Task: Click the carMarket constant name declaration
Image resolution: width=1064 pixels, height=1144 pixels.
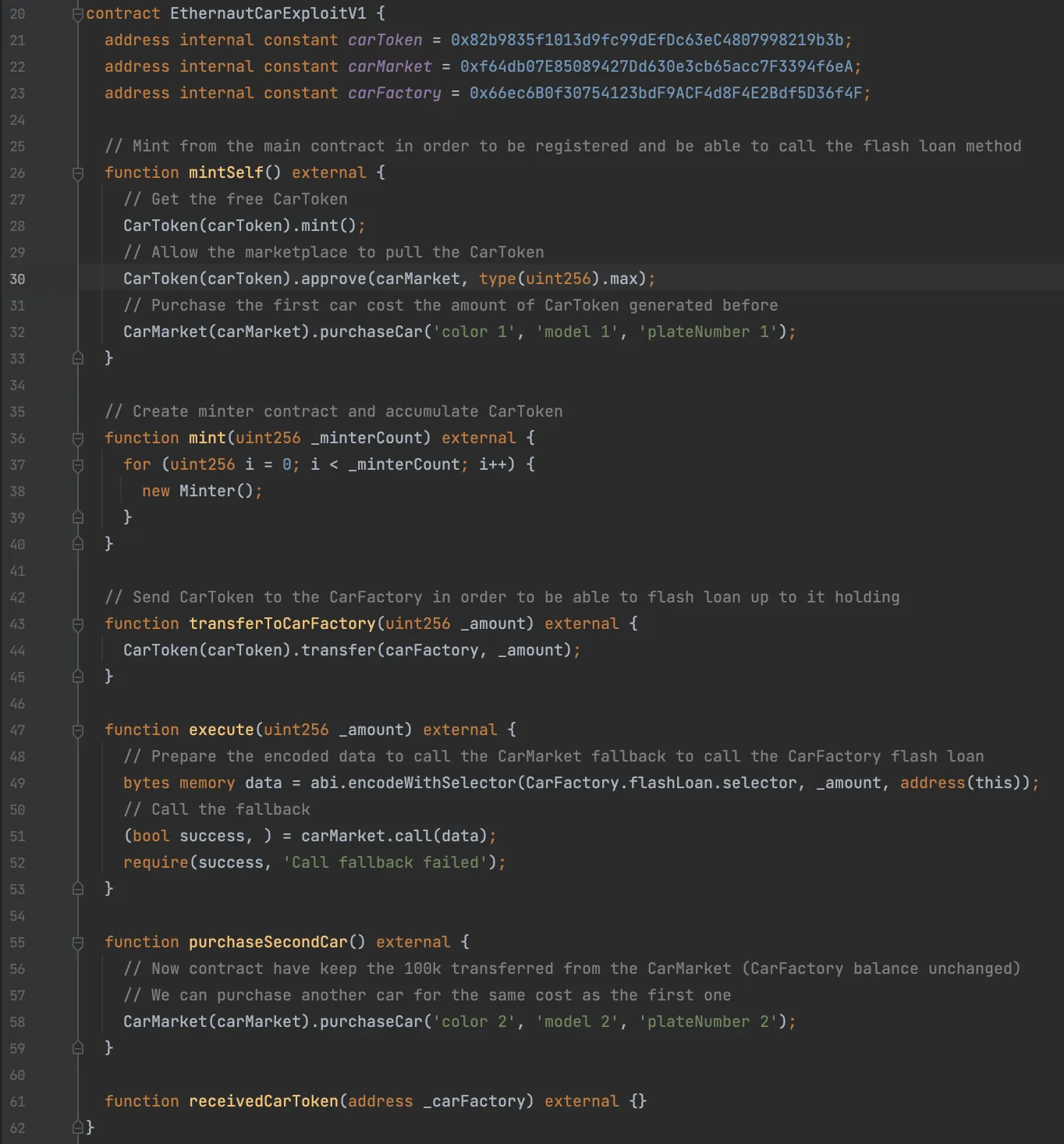Action: click(x=390, y=66)
